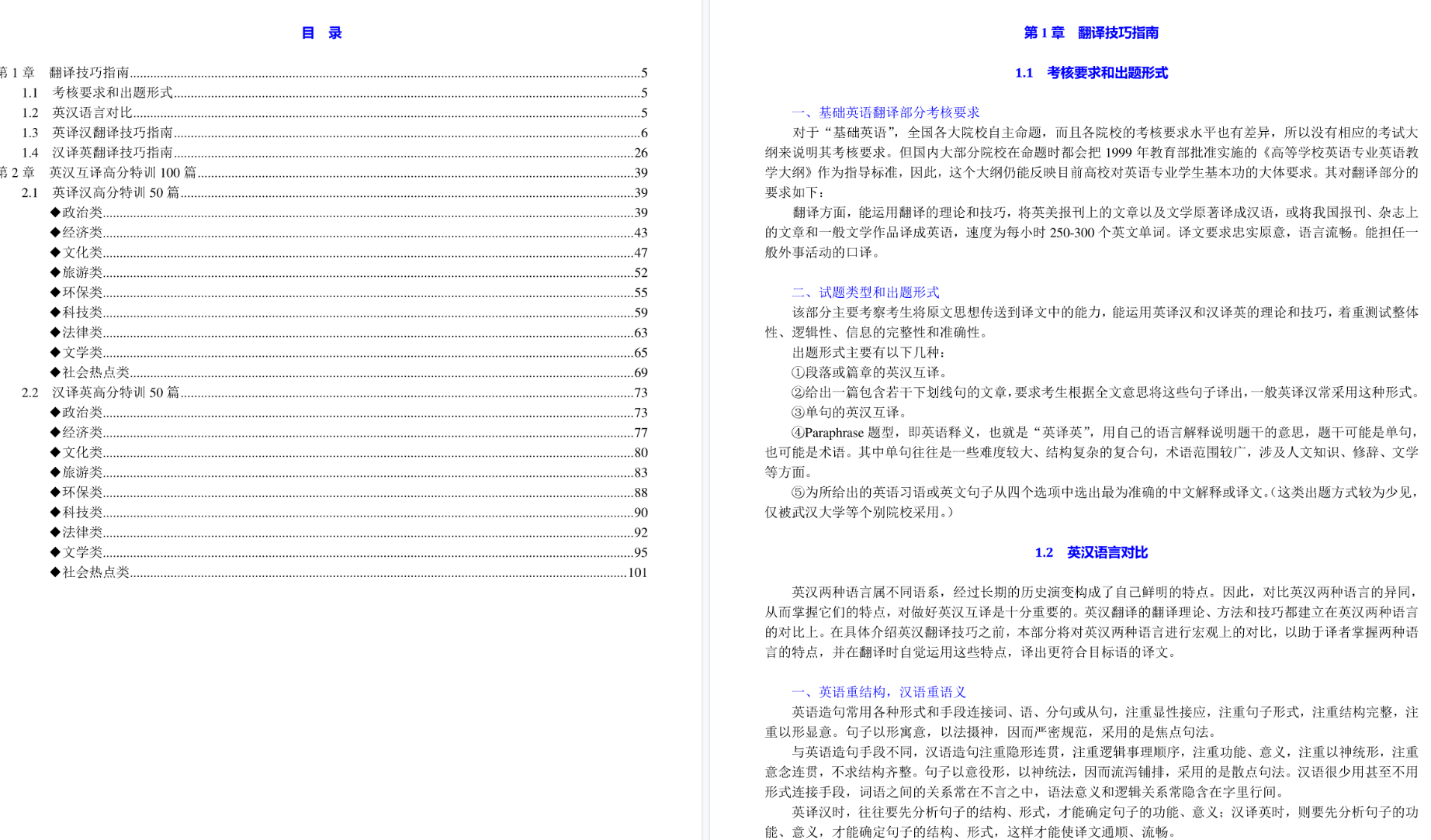Click subheading 二、试题类型和出题形式
Viewport: 1431px width, 840px height.
click(x=864, y=293)
